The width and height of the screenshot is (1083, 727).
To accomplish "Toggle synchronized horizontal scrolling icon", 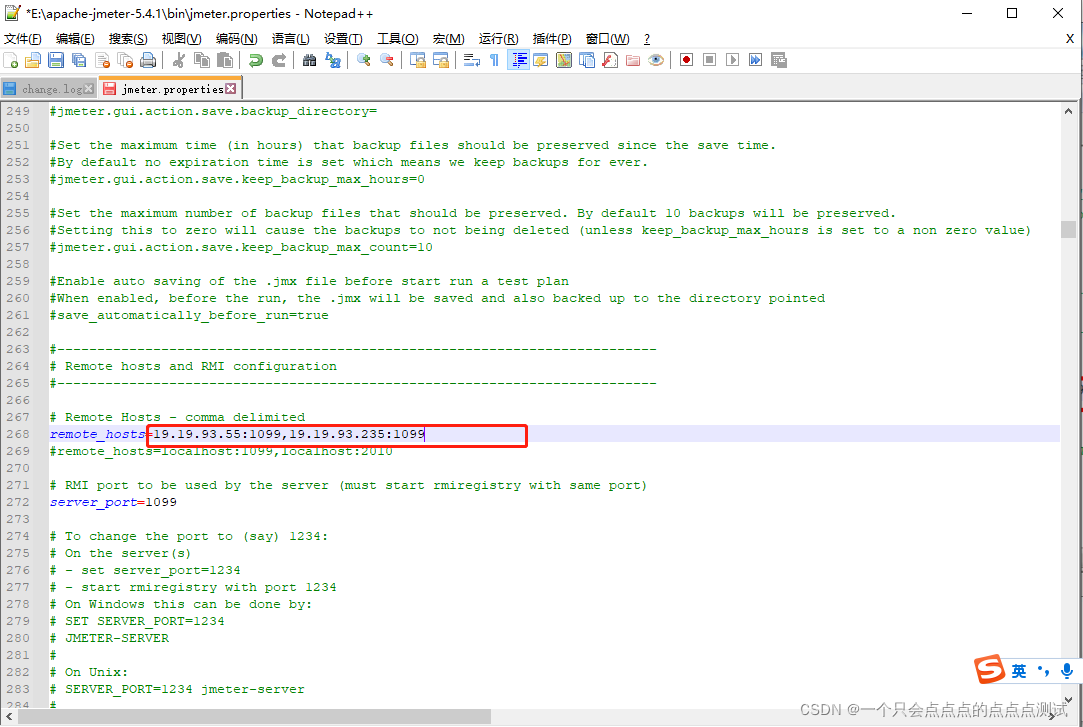I will [x=441, y=60].
